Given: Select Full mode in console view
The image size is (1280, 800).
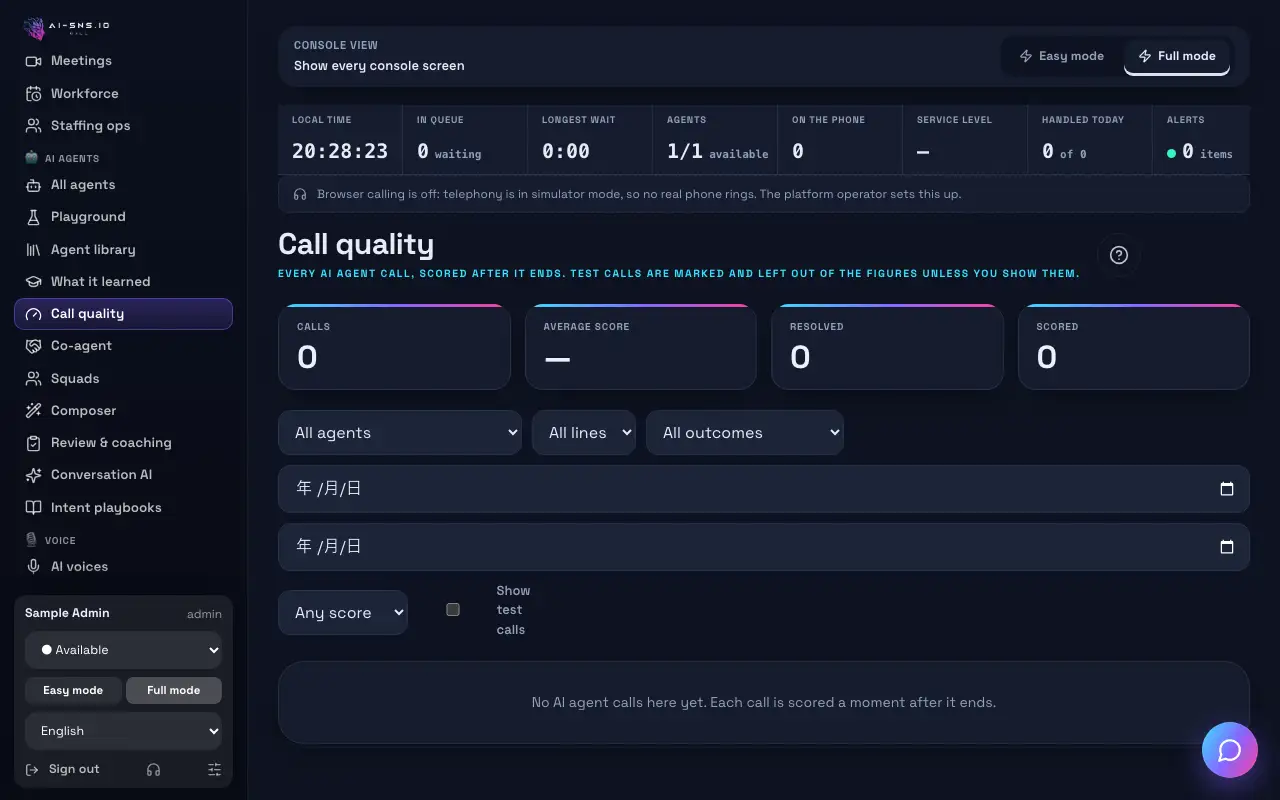Looking at the screenshot, I should point(1177,56).
